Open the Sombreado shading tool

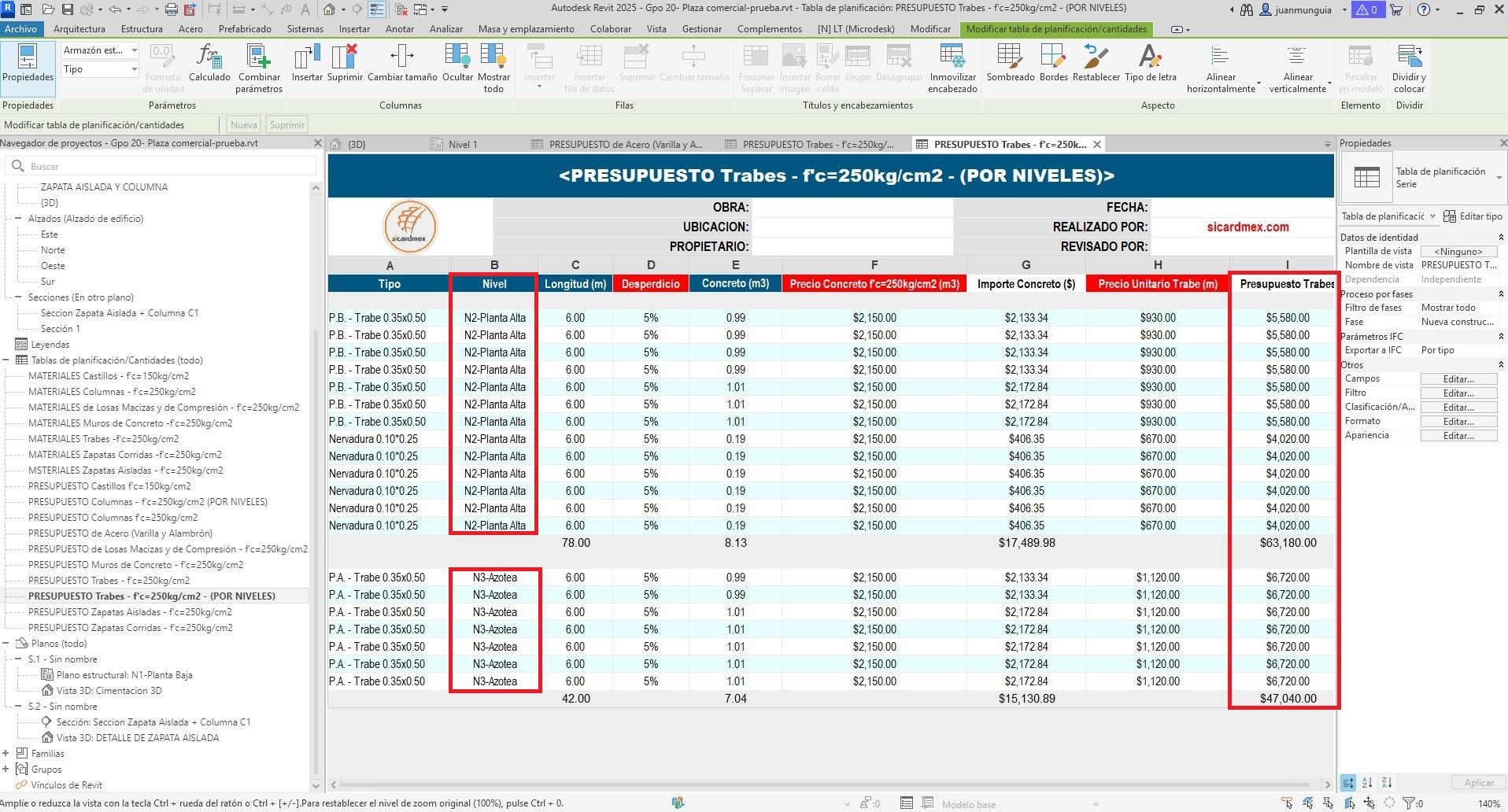click(1010, 57)
